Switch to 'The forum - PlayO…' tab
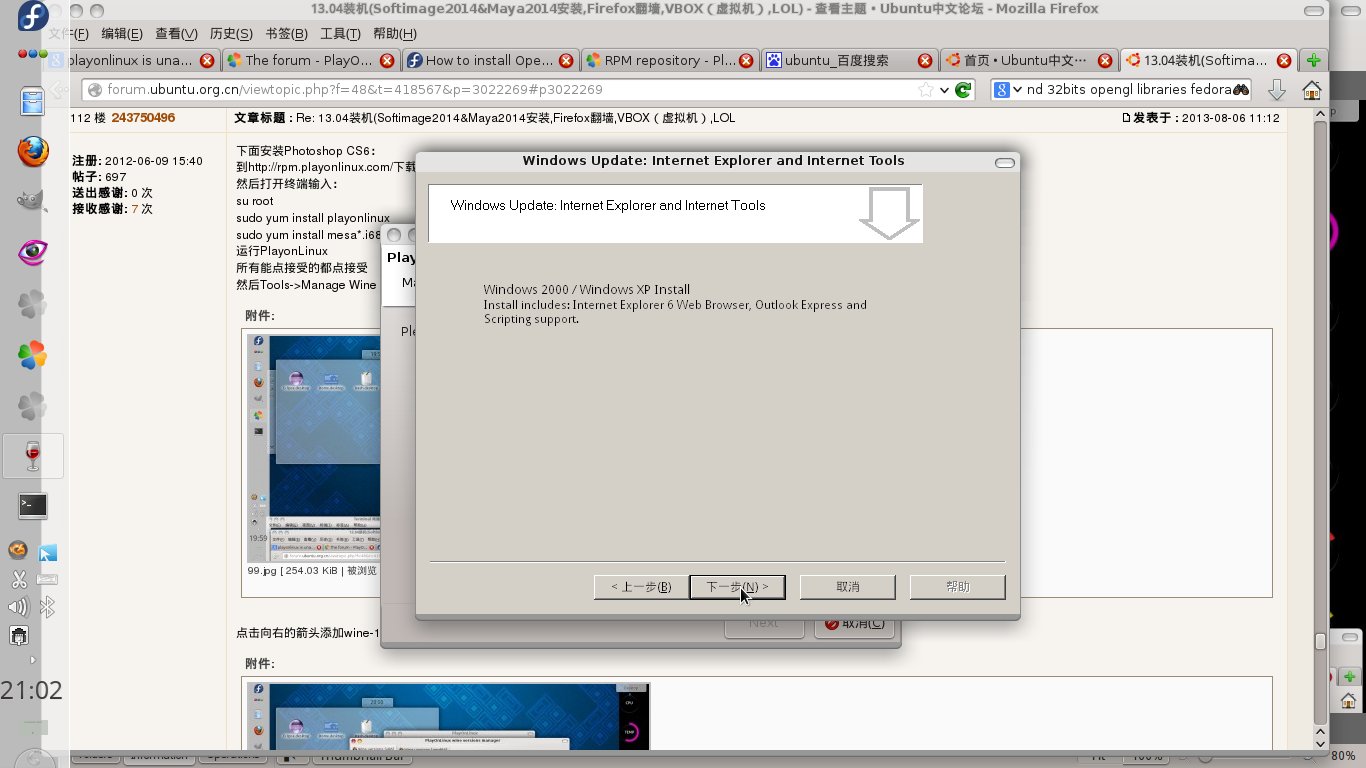 310,60
